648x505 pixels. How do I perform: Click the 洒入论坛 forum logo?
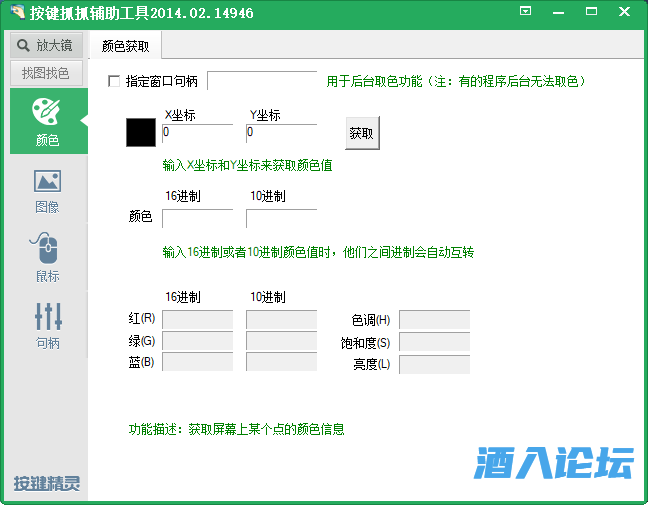(553, 464)
